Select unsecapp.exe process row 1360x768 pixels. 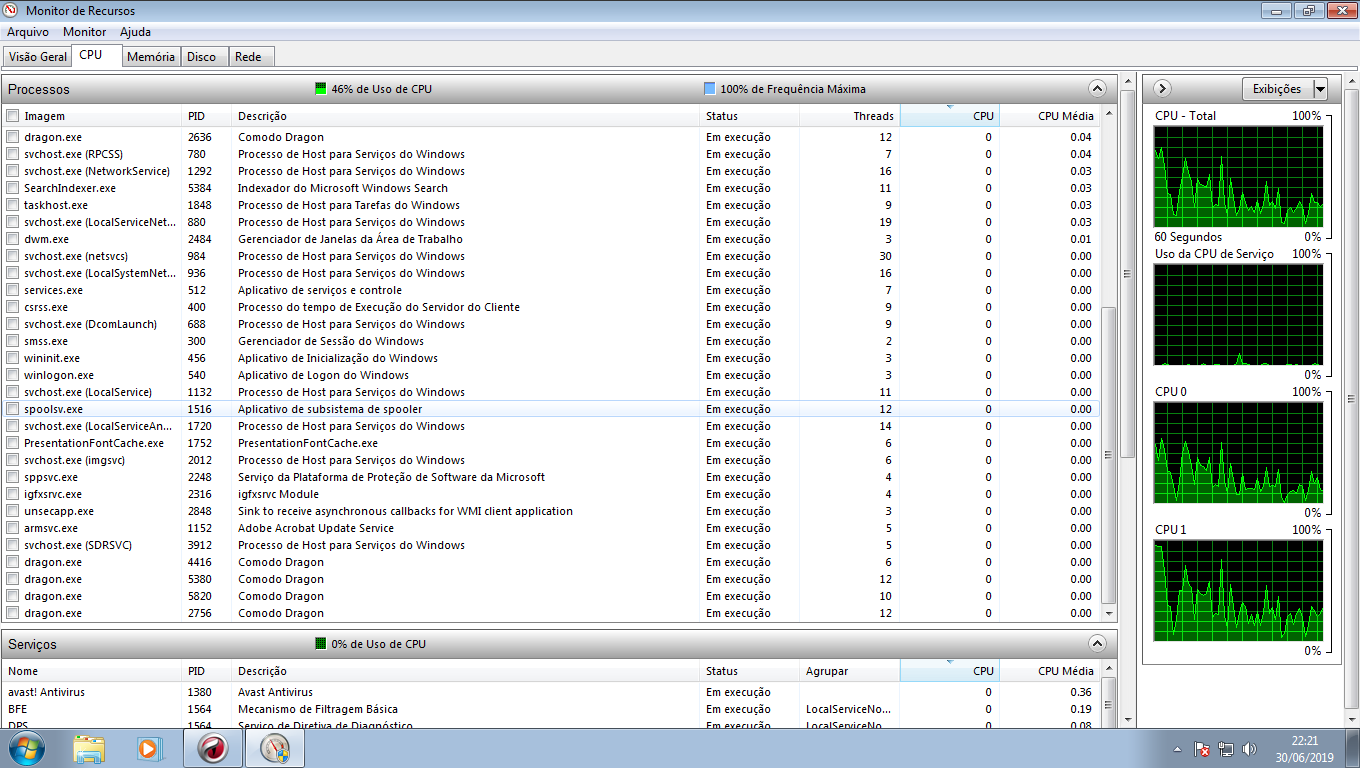[550, 511]
